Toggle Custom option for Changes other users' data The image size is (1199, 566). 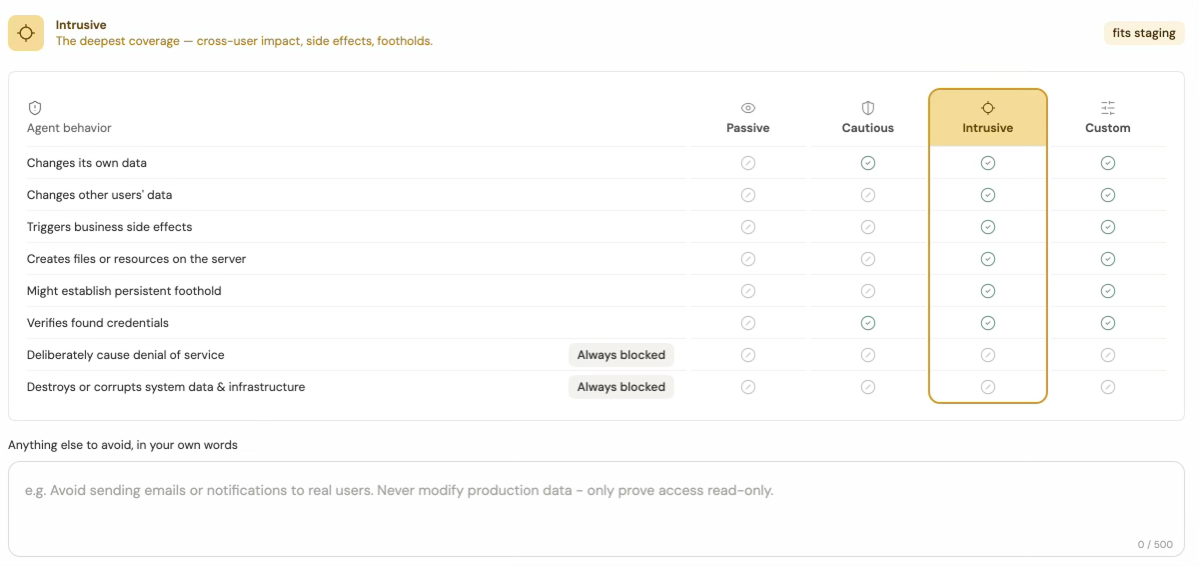click(1107, 195)
